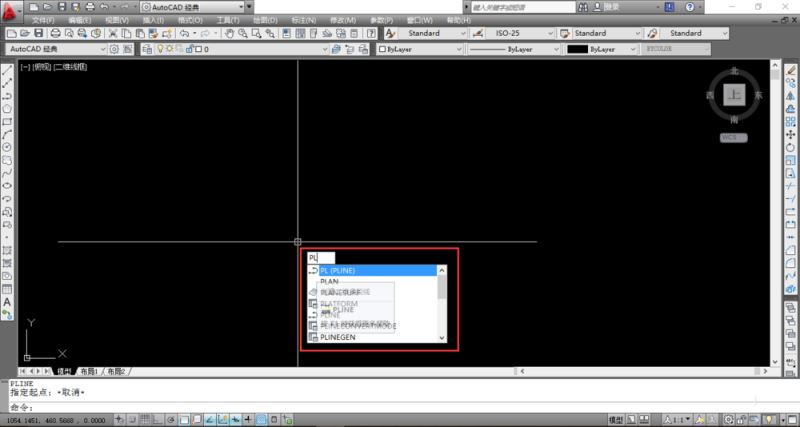Toggle Polar tracking in status bar
This screenshot has width=800, height=427.
coord(171,420)
